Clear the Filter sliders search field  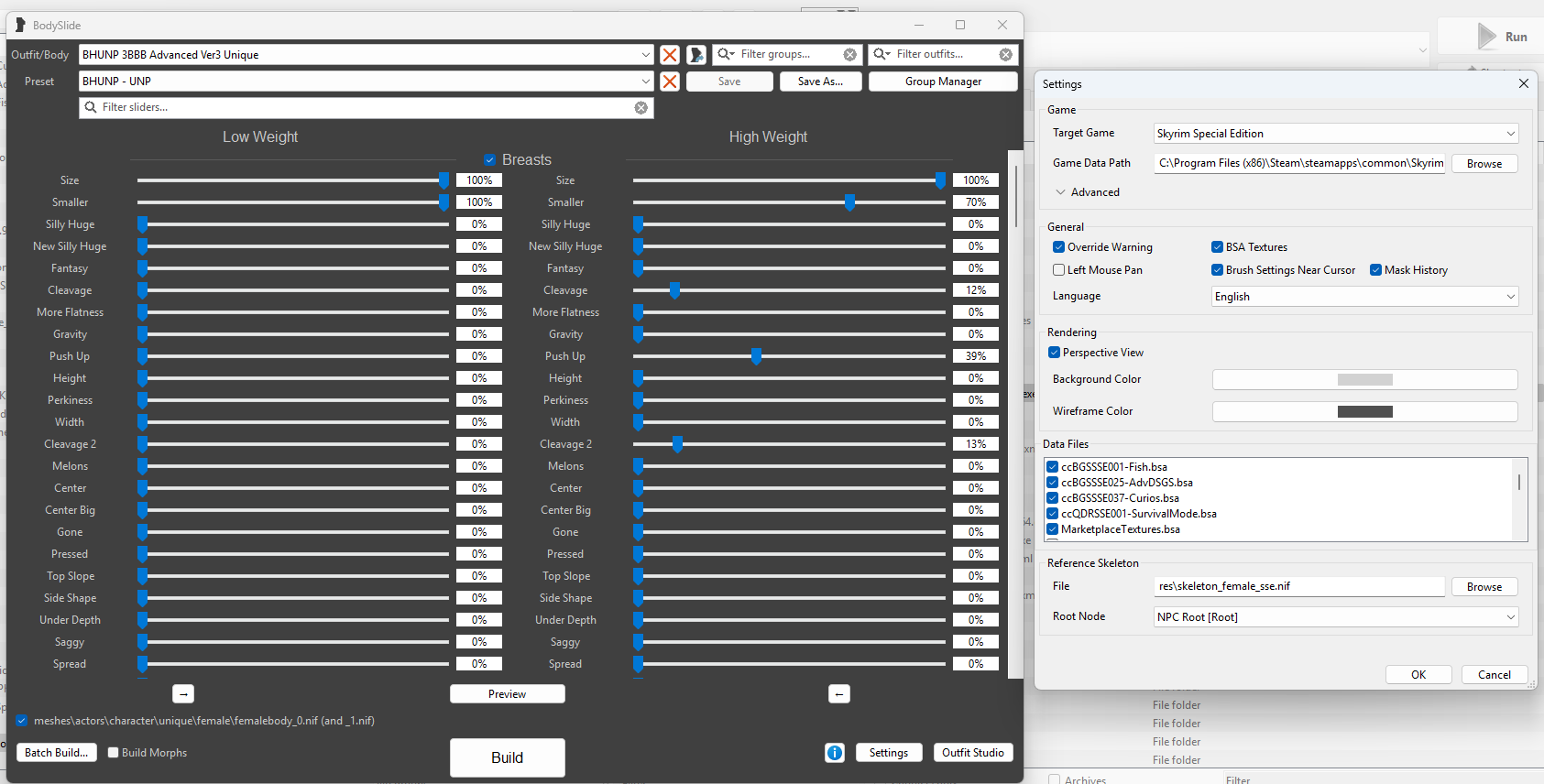(x=641, y=108)
